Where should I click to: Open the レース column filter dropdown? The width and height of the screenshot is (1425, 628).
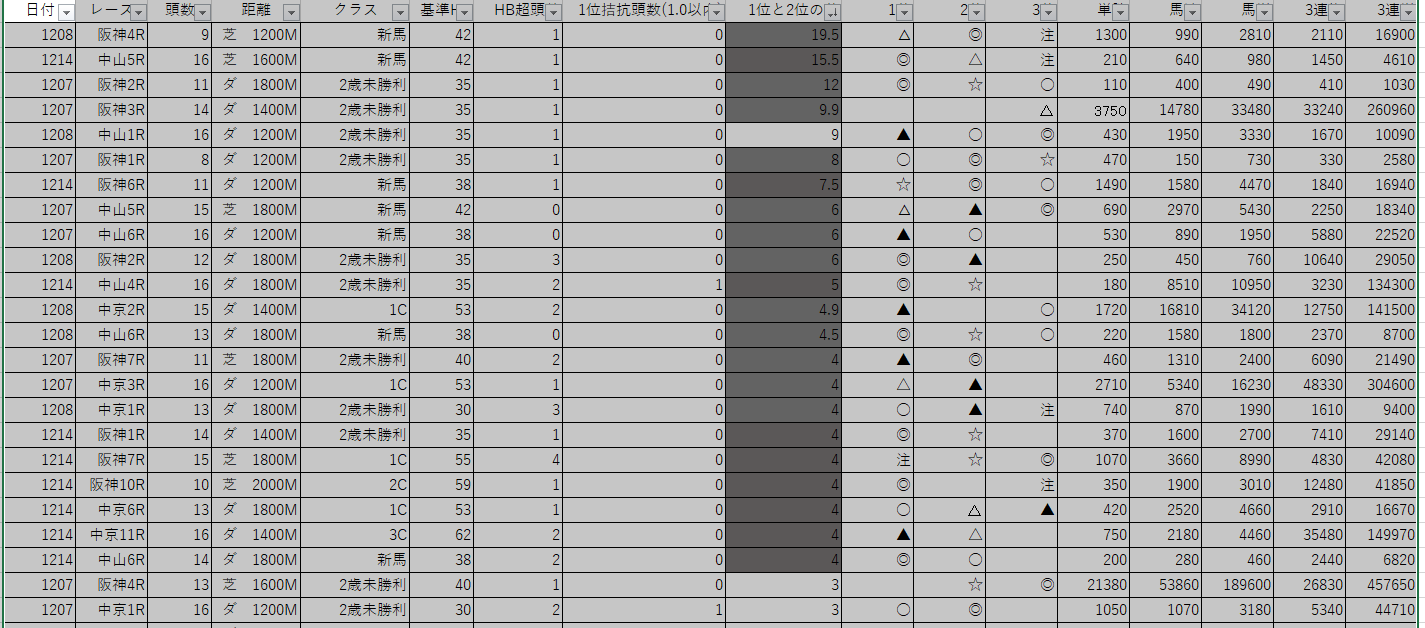pyautogui.click(x=139, y=12)
